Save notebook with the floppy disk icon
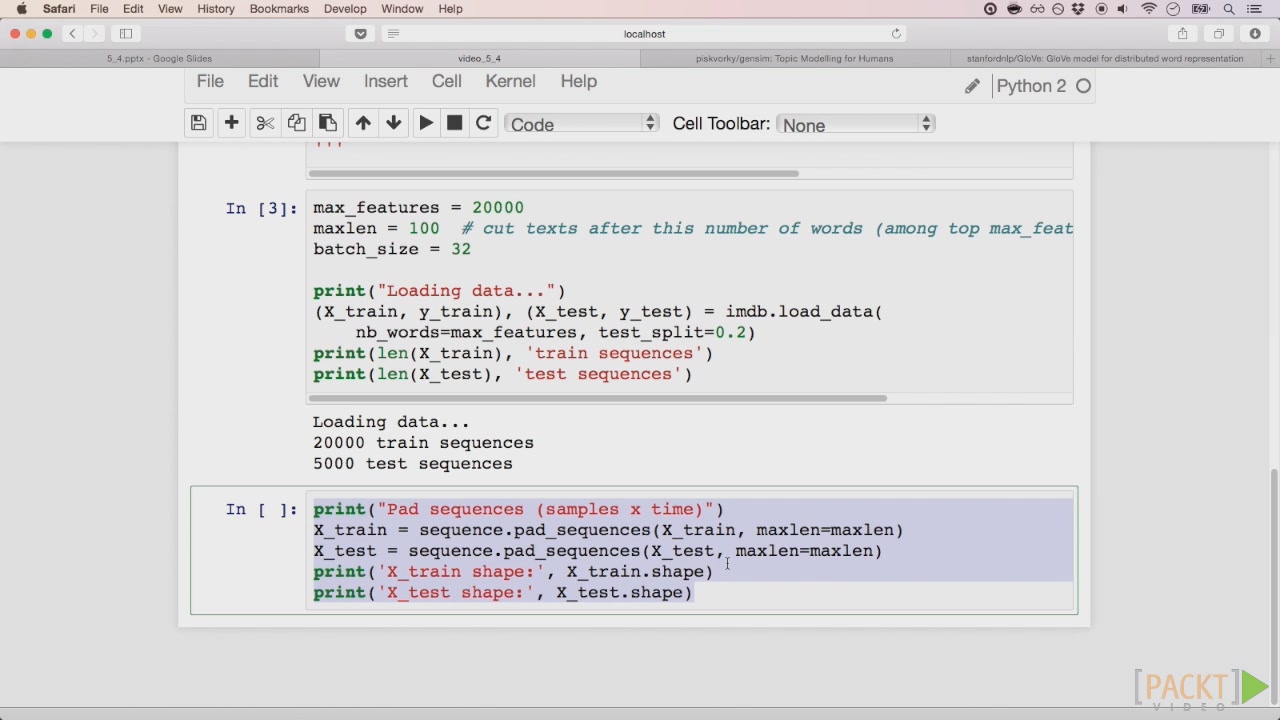Screen dimensions: 1280x720 tap(198, 123)
